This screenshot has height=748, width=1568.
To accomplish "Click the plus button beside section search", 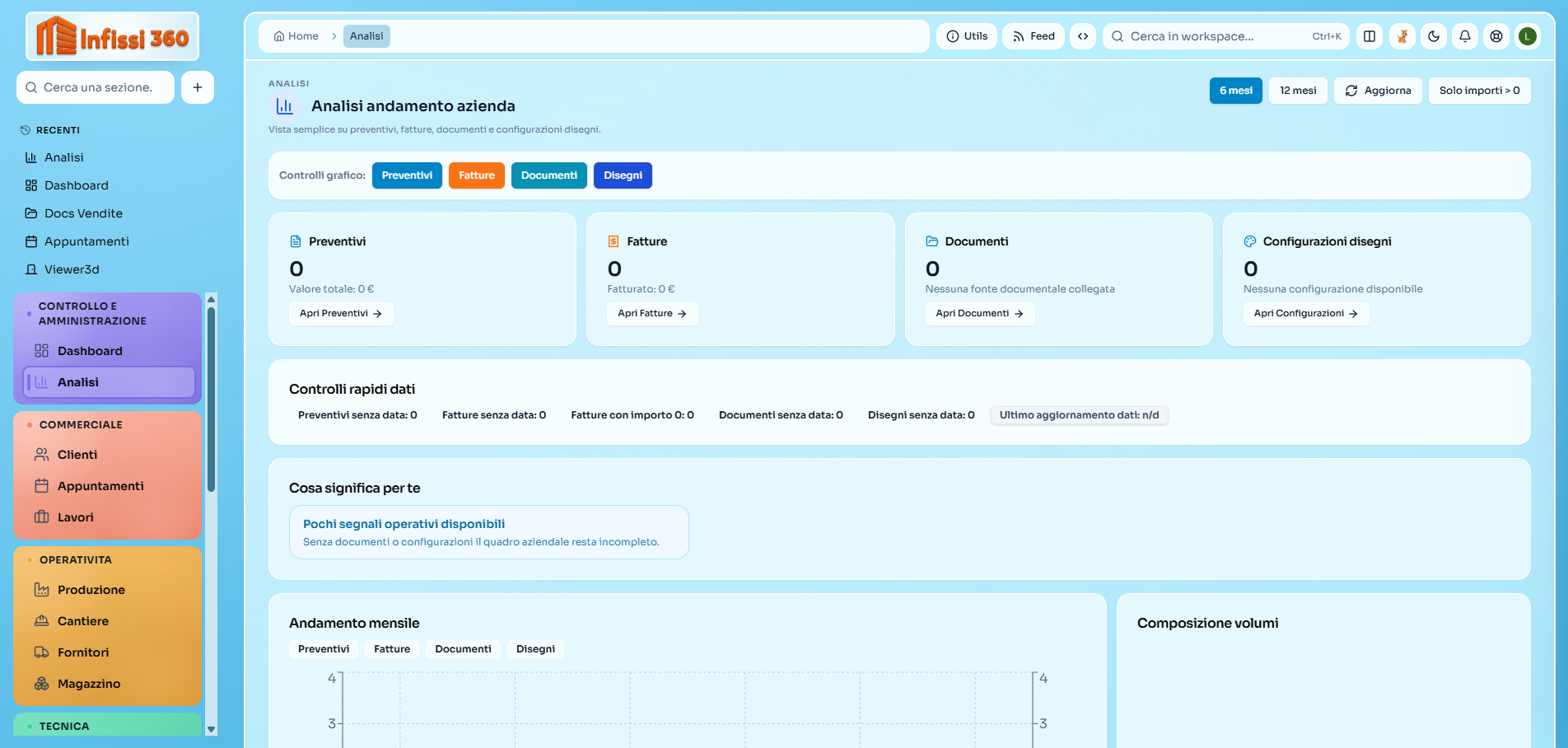I will tap(198, 87).
